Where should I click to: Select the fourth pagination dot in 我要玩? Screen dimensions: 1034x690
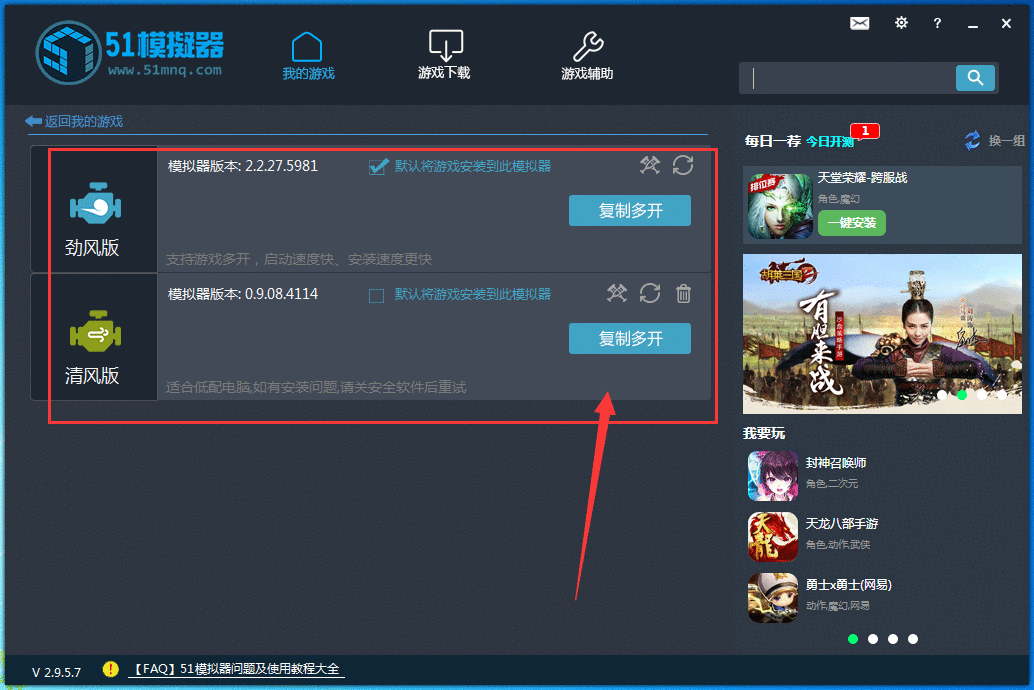click(x=913, y=638)
